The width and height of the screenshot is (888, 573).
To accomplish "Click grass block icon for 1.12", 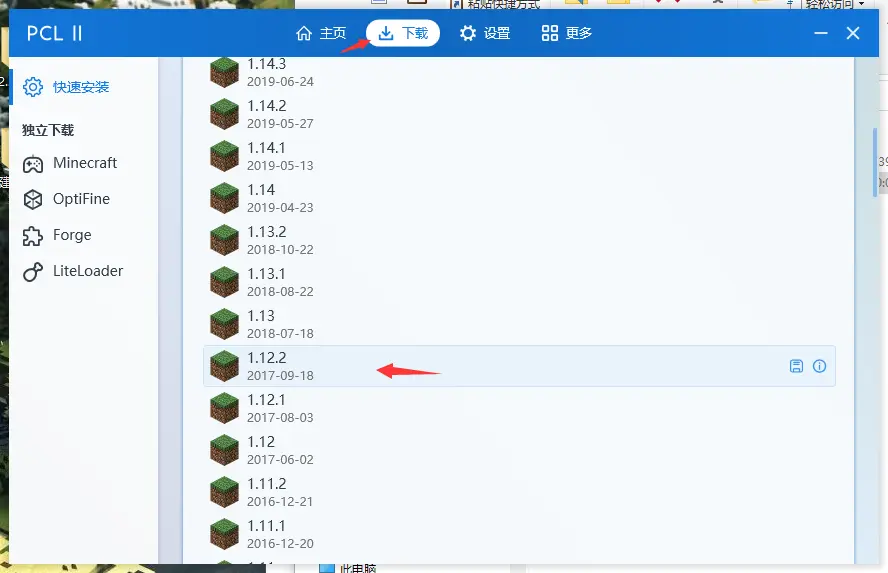I will click(224, 450).
